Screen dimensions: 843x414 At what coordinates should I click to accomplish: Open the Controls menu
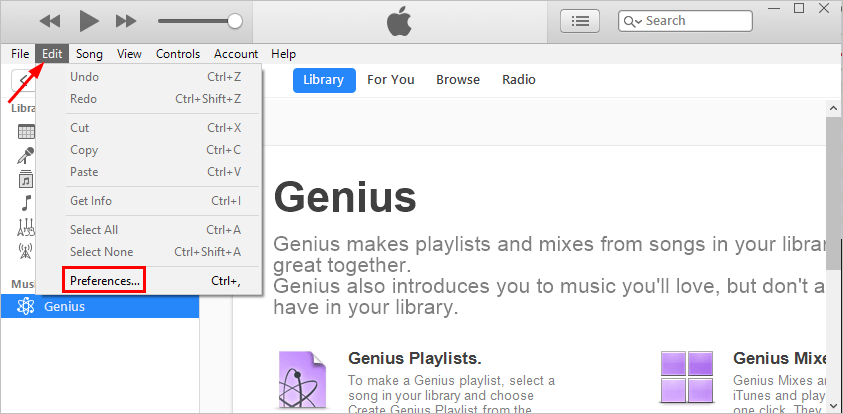pyautogui.click(x=178, y=54)
